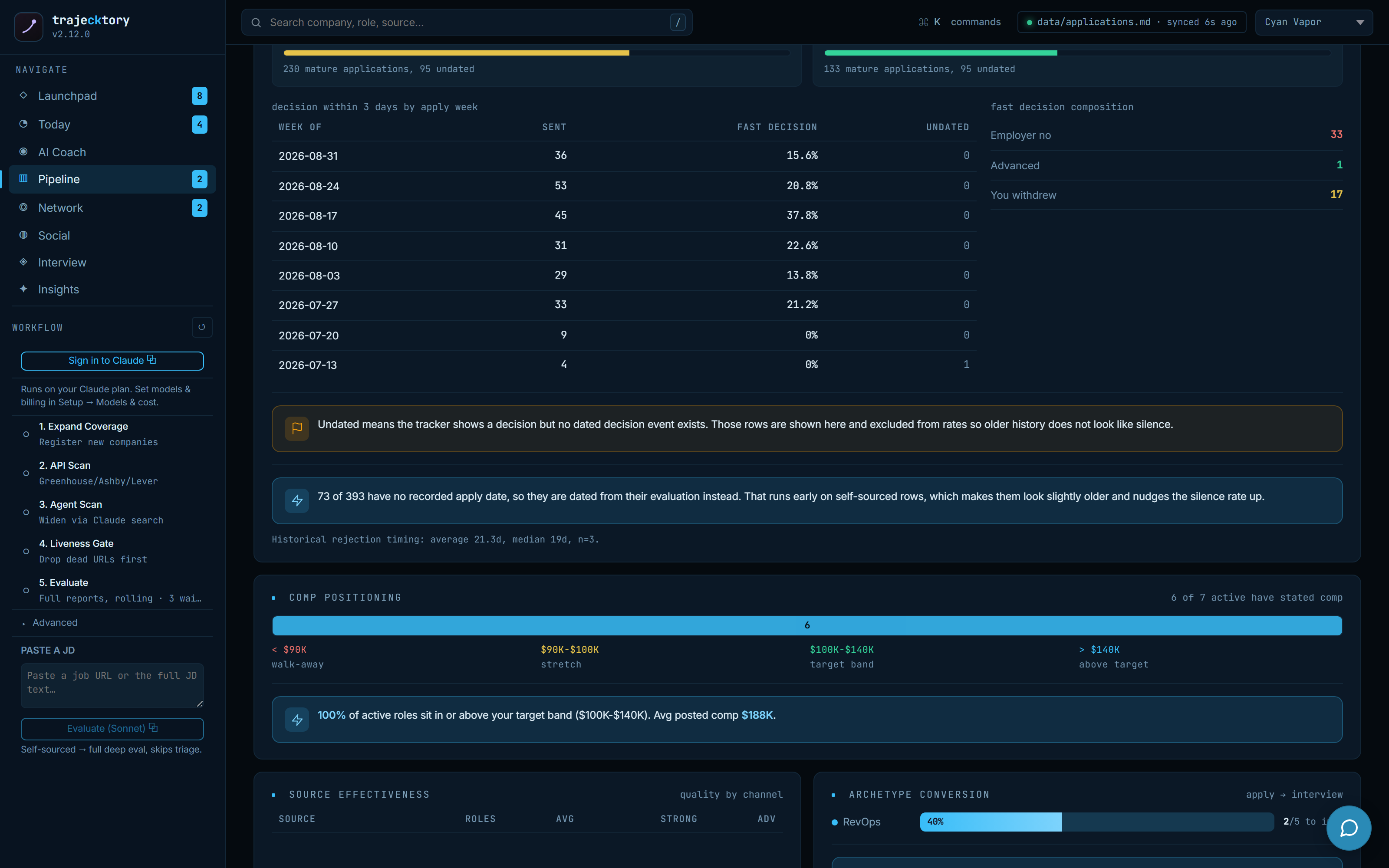The width and height of the screenshot is (1389, 868).
Task: Click the Launchpad badge showing 8
Action: [199, 96]
